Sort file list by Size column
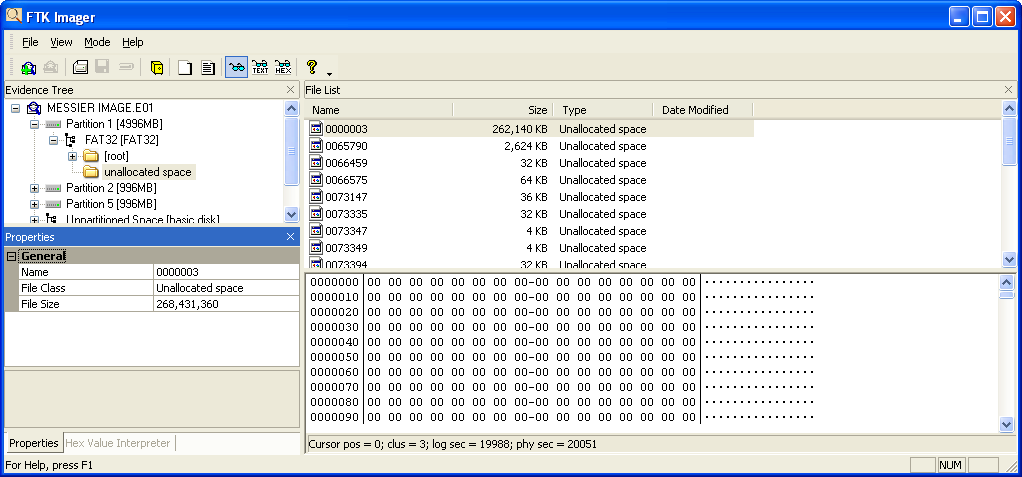 click(503, 110)
